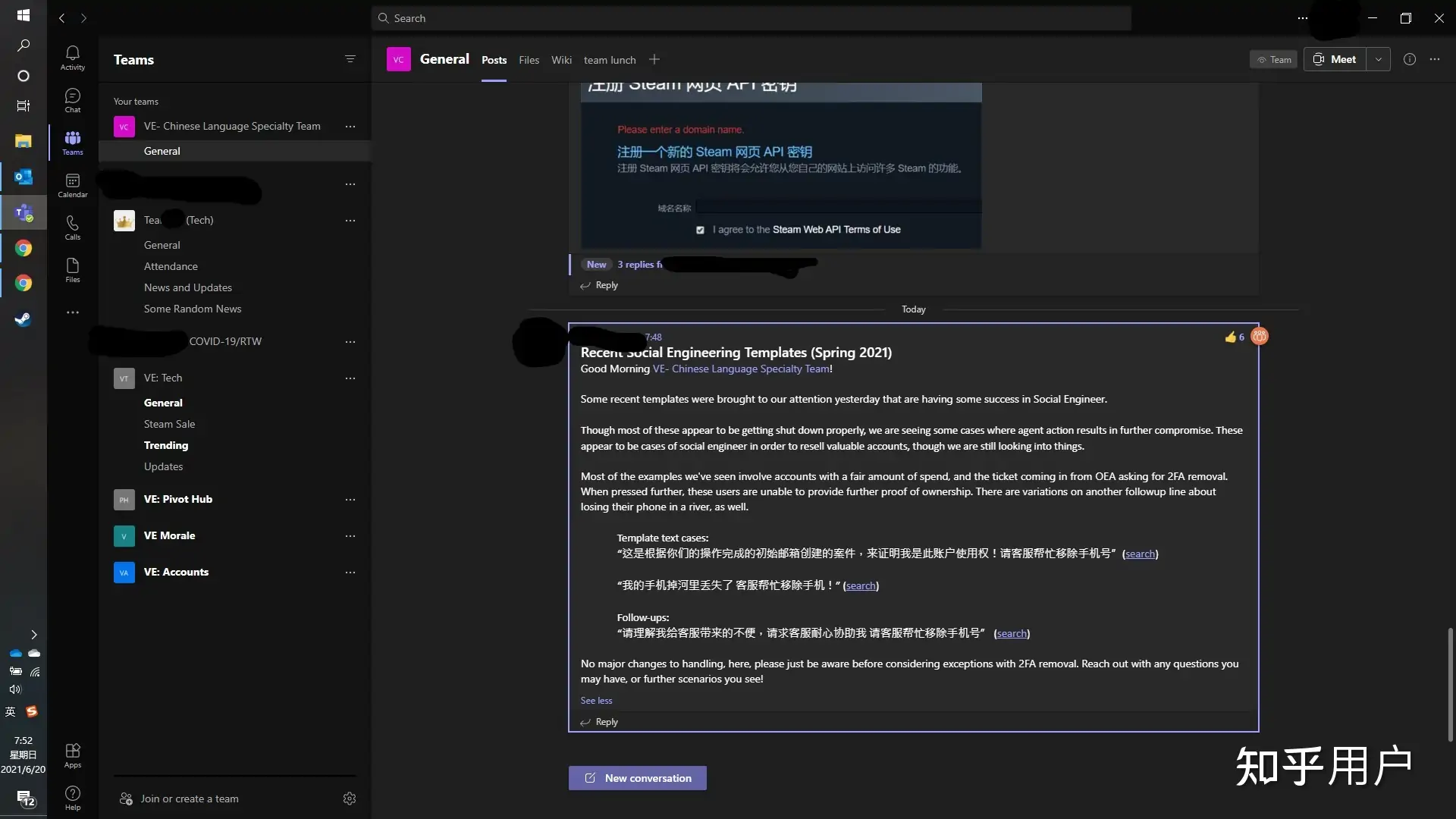The image size is (1456, 819).
Task: Uncheck the Steam Web API Terms agreement checkbox
Action: coord(700,230)
